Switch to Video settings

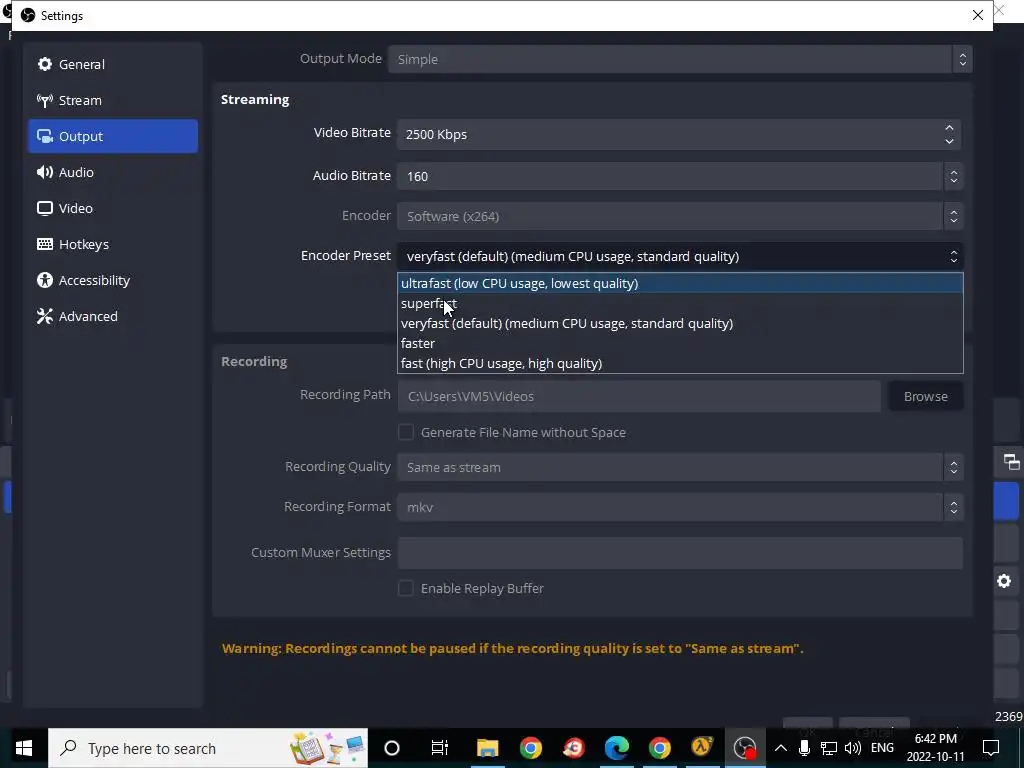113,208
